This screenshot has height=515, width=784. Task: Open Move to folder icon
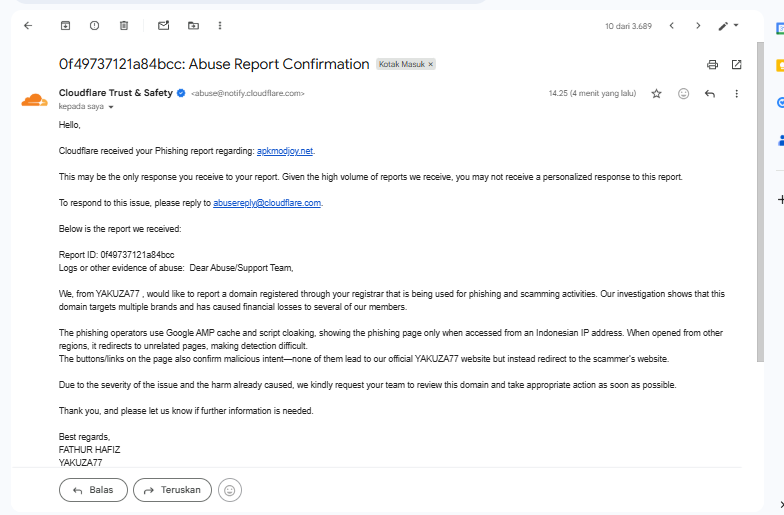pos(193,26)
